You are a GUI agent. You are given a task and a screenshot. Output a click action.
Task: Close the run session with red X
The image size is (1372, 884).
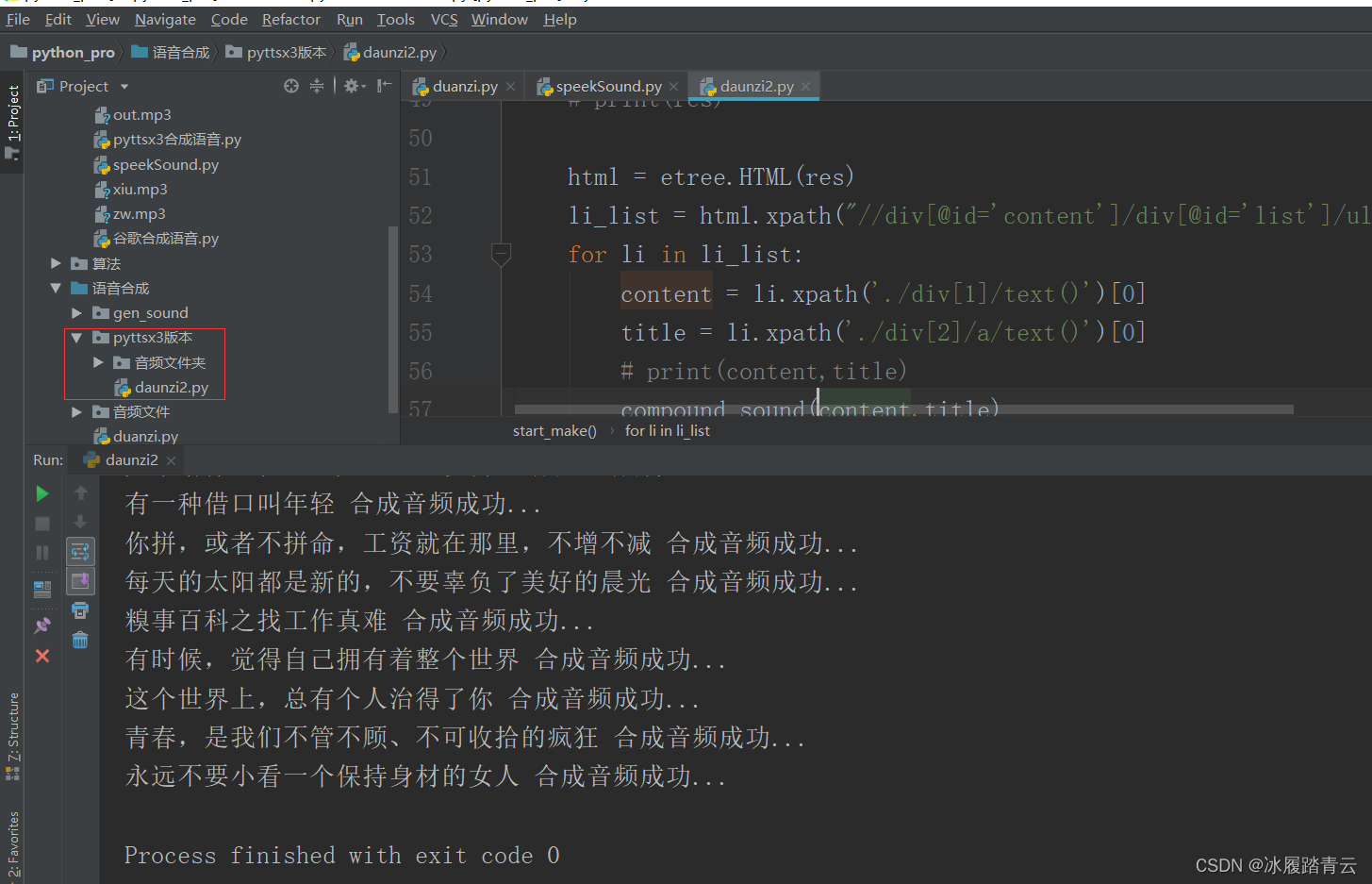coord(42,656)
